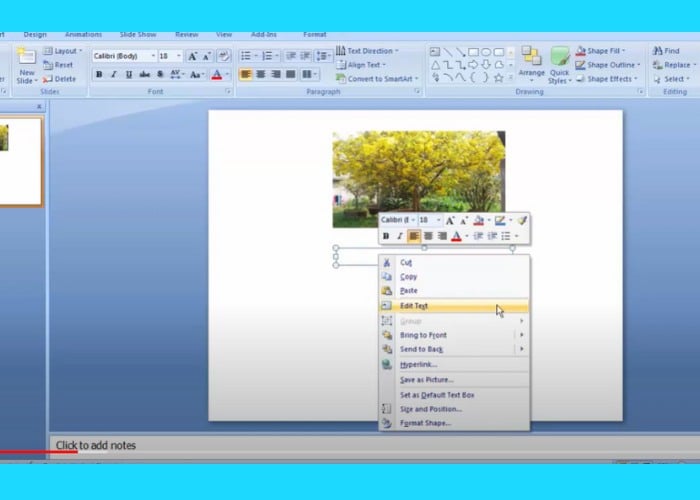The width and height of the screenshot is (700, 500).
Task: Open the Shape Effects menu
Action: tap(606, 79)
